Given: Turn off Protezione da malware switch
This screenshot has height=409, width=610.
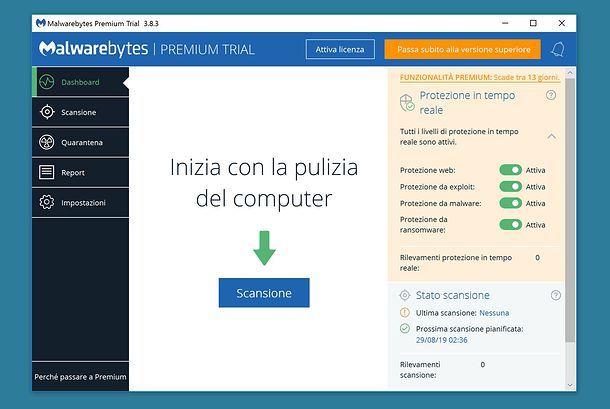Looking at the screenshot, I should [510, 203].
